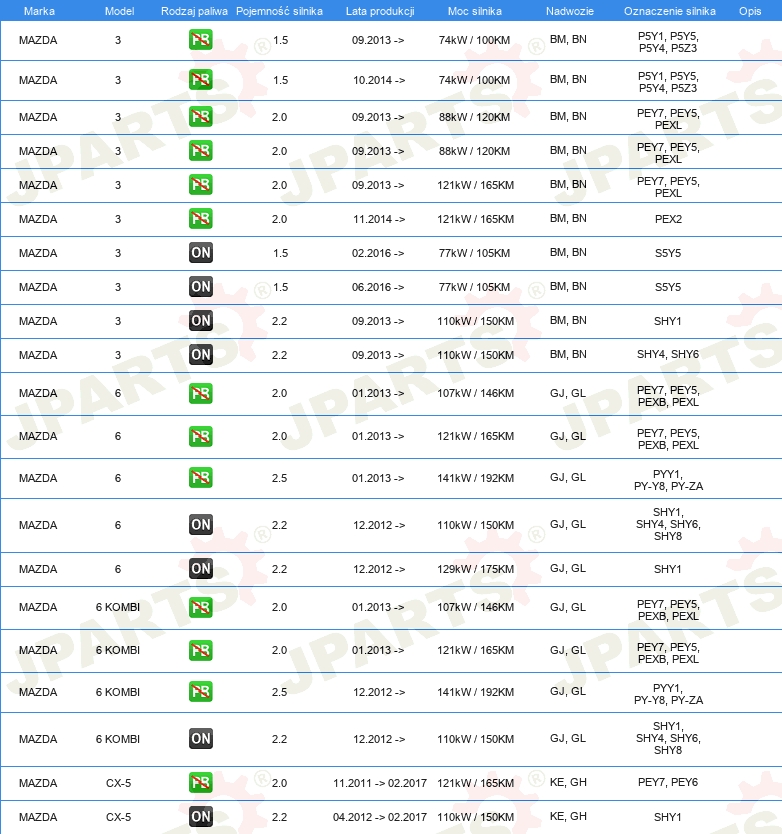
Task: Select KE, GH body cell in CX-5 2.2 row
Action: (x=568, y=816)
